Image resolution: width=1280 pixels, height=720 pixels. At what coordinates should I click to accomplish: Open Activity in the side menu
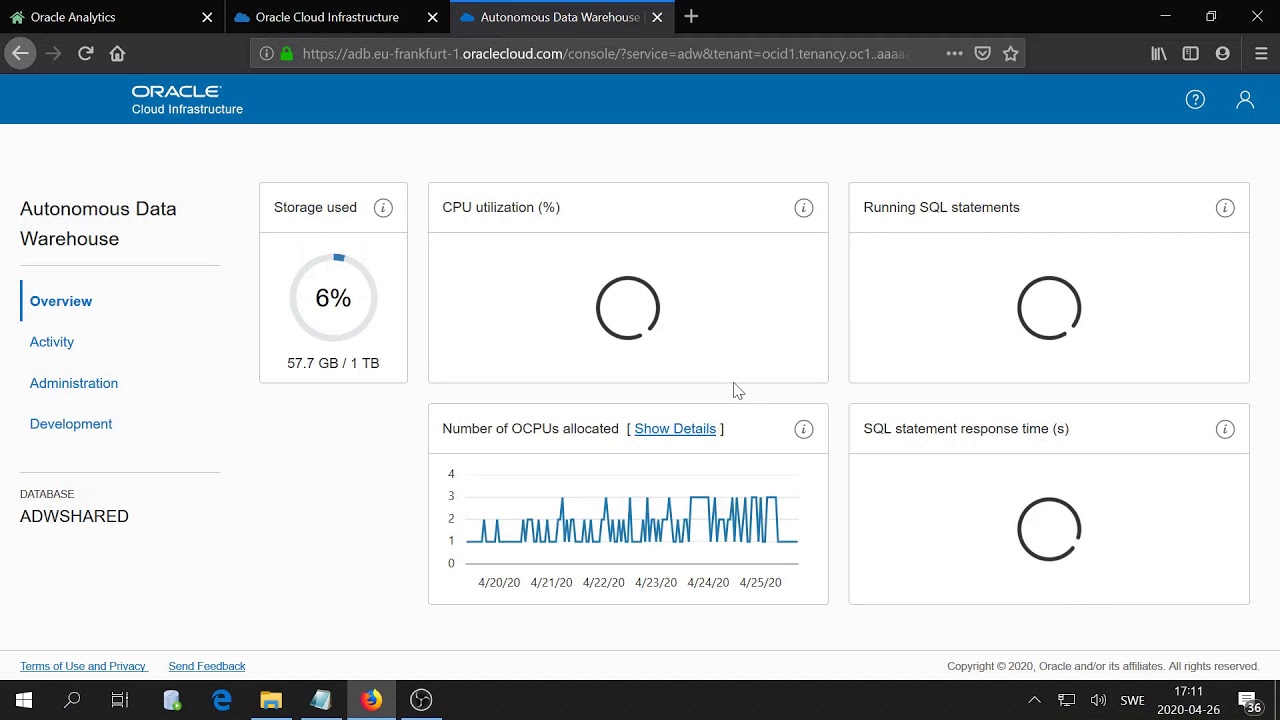point(52,342)
